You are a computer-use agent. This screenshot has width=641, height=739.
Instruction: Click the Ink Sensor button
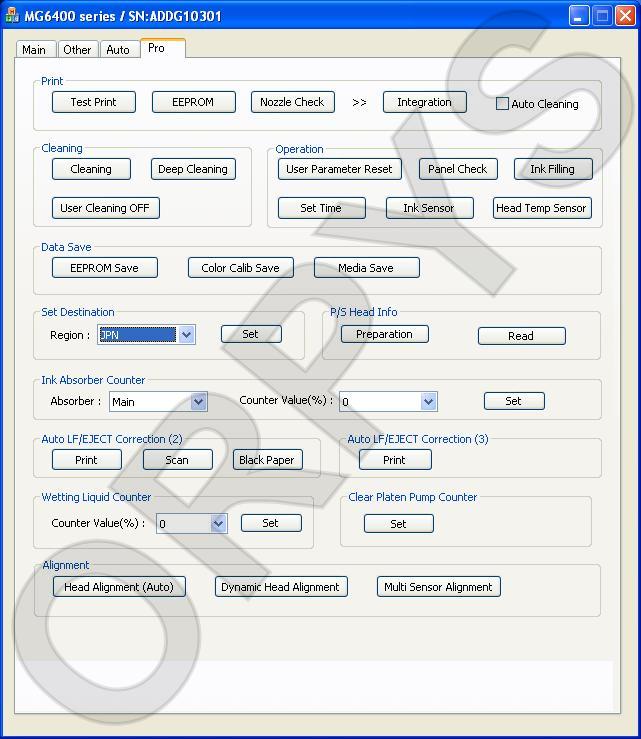pos(430,208)
